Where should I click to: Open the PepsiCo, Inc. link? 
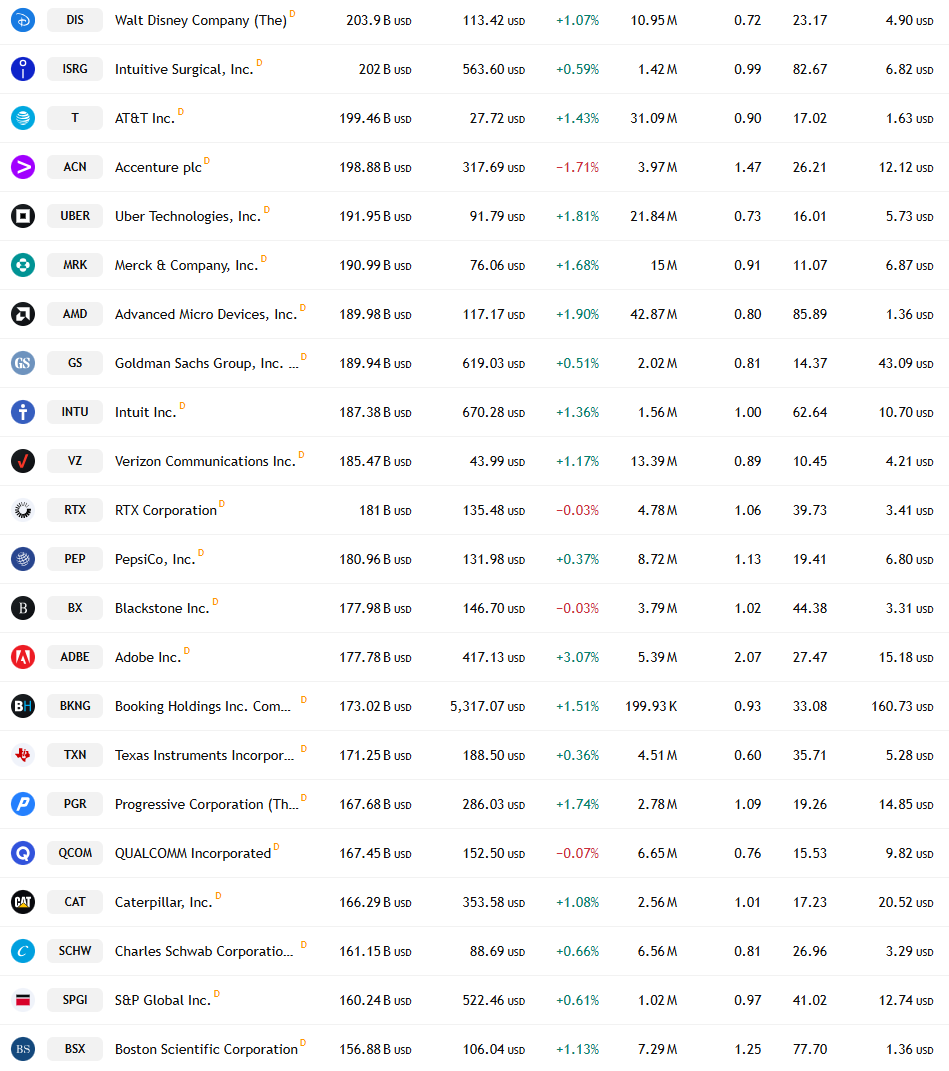click(x=155, y=559)
